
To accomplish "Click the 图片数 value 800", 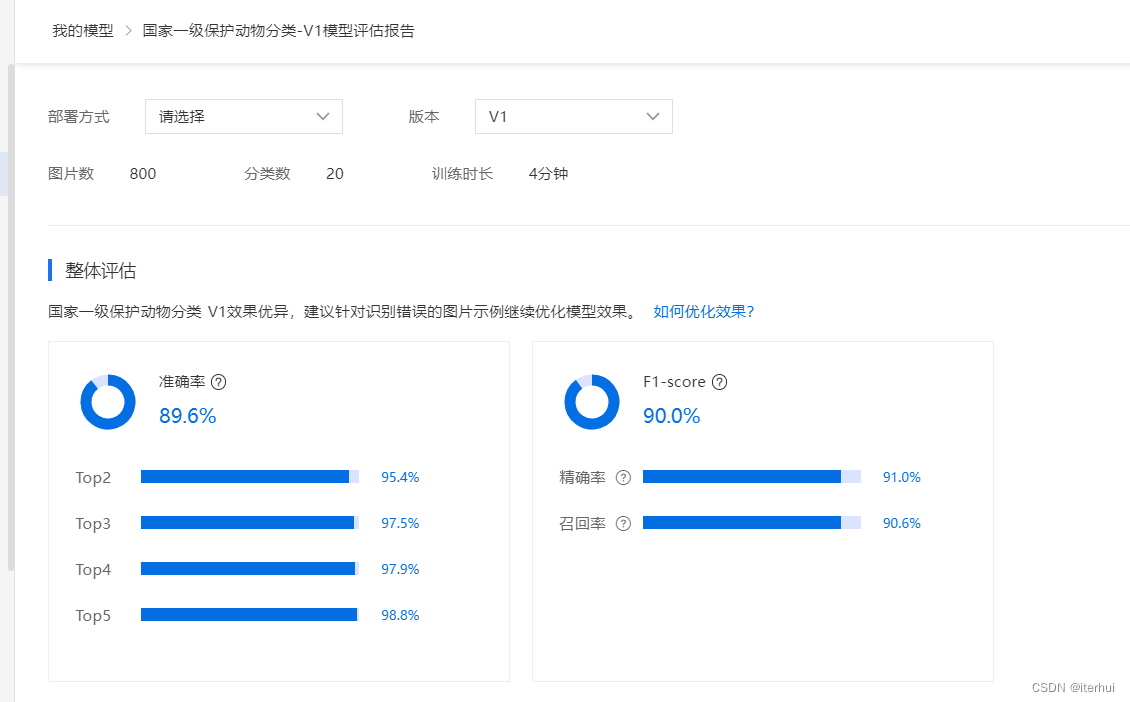I will [143, 174].
